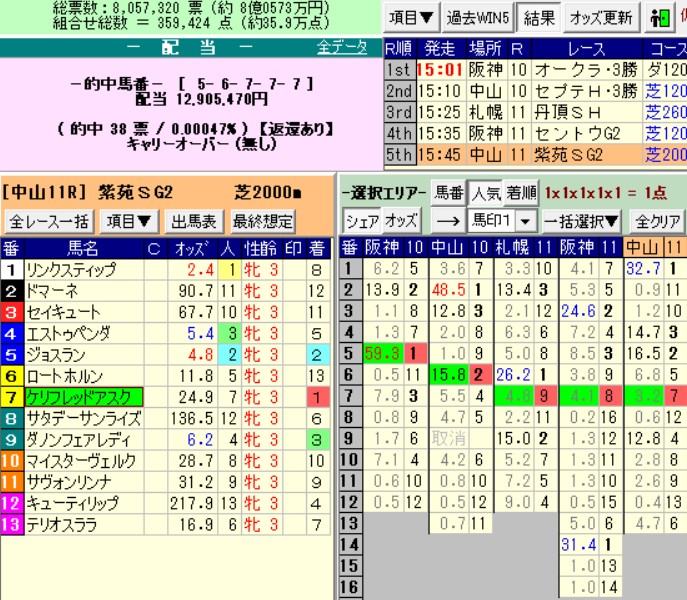Open the 一括選択▼ menu
The image size is (687, 600).
pyautogui.click(x=585, y=221)
